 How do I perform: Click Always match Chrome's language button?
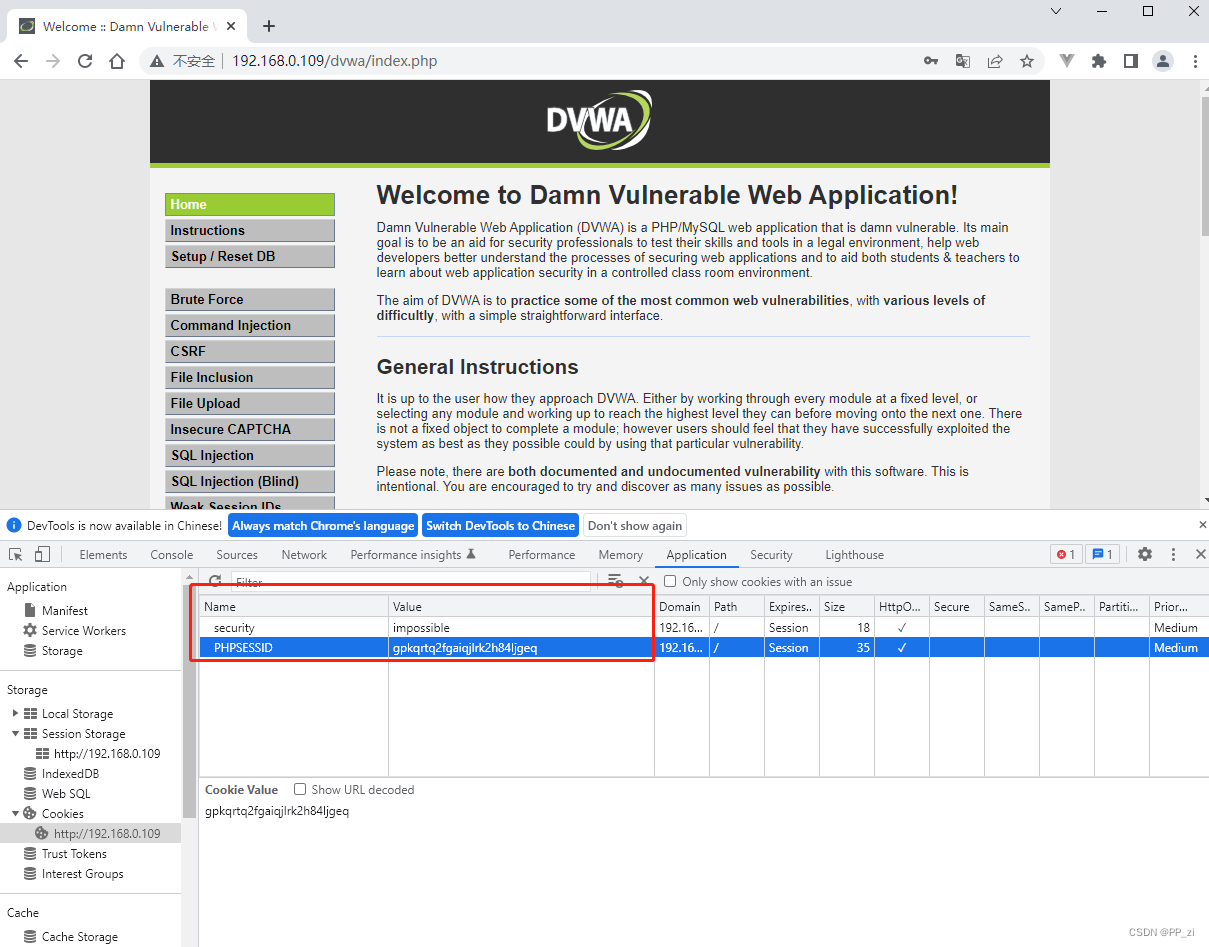pos(323,526)
